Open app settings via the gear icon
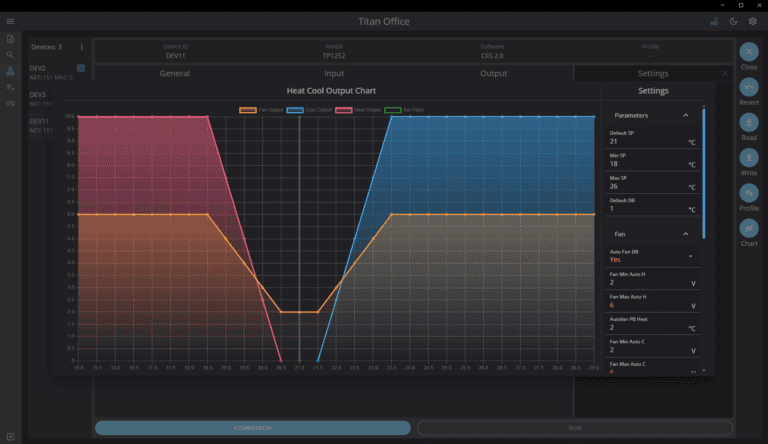Viewport: 768px width, 444px height. (x=753, y=21)
